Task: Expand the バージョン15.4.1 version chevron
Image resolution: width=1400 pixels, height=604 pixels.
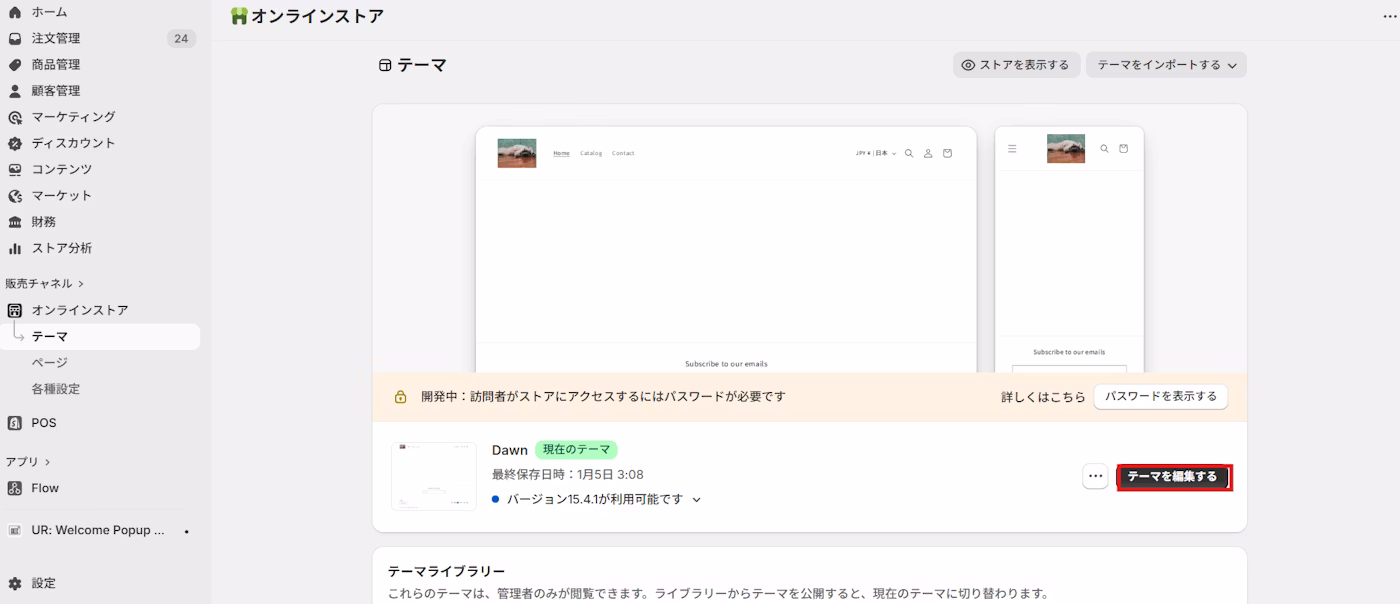Action: pyautogui.click(x=696, y=499)
